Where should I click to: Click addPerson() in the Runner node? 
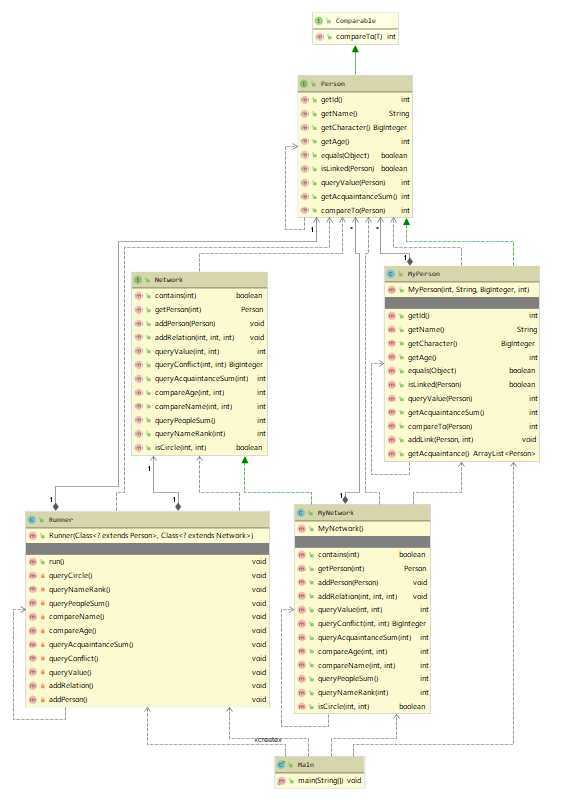68,700
